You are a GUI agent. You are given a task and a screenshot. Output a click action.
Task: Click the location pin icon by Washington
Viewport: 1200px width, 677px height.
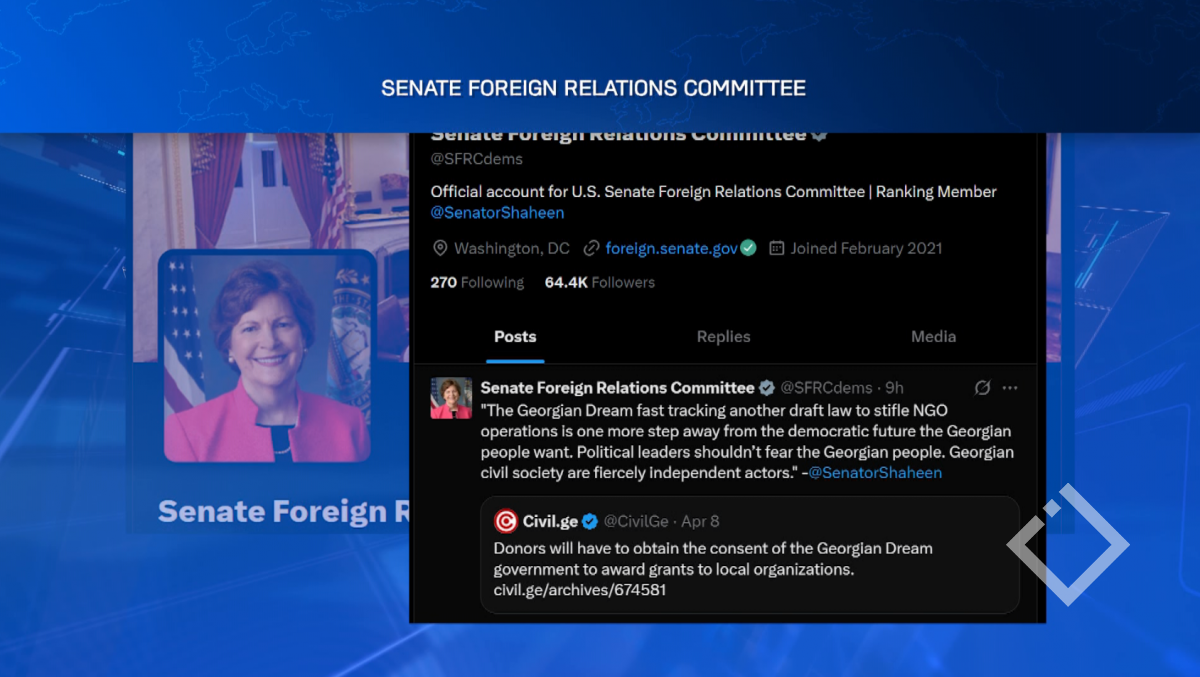(440, 248)
